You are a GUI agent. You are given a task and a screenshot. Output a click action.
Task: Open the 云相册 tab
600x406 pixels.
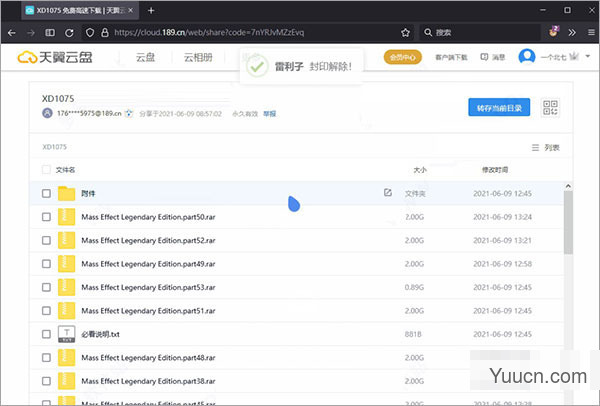click(x=198, y=57)
